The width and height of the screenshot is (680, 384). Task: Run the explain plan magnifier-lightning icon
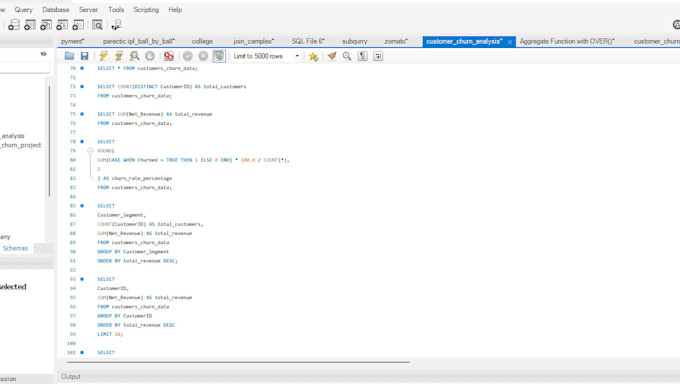click(x=134, y=56)
